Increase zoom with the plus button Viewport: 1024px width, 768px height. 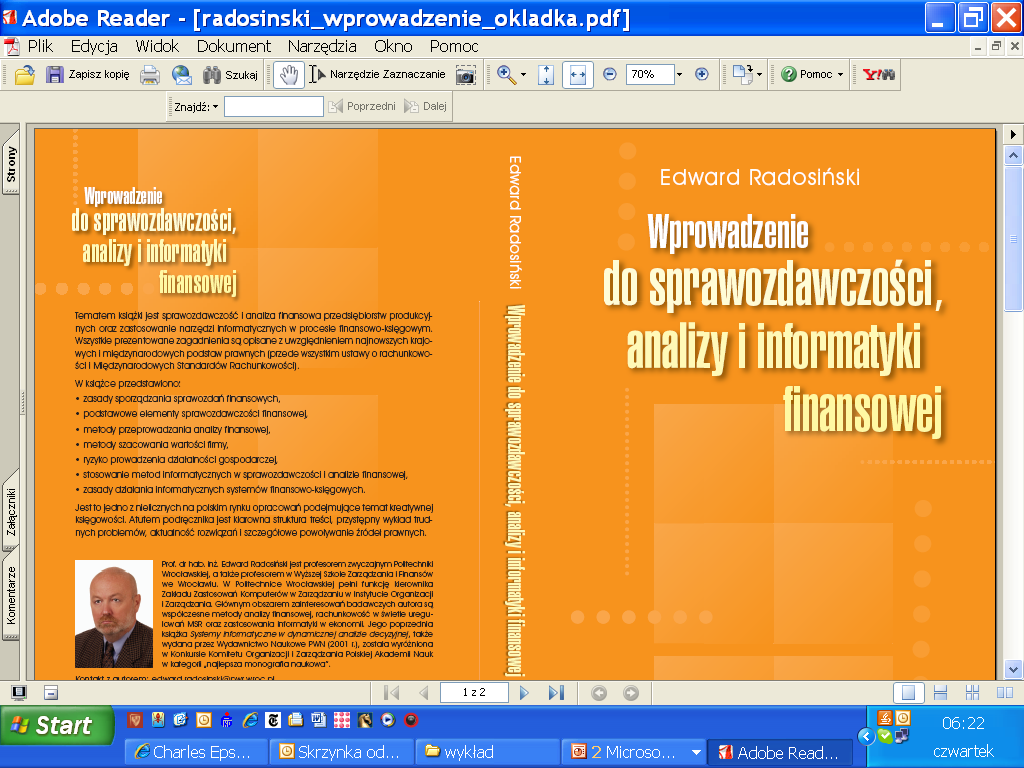click(701, 74)
